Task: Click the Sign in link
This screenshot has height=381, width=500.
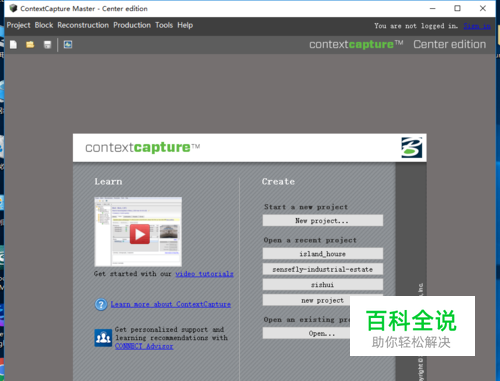Action: (477, 26)
